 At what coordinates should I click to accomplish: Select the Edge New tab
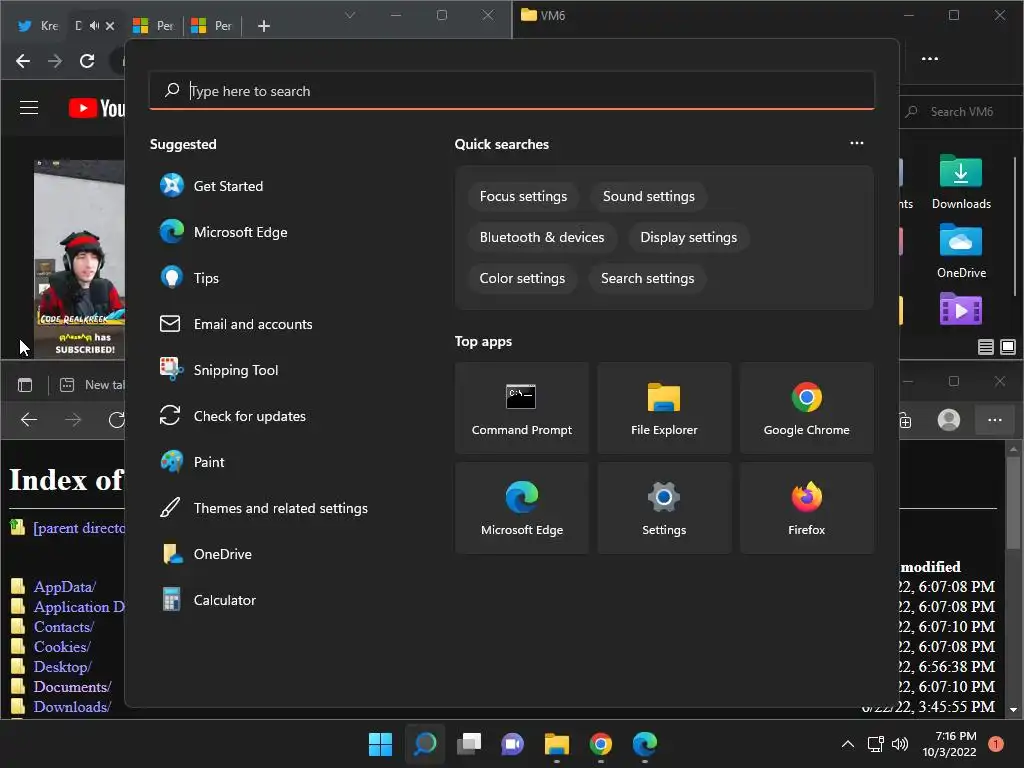pyautogui.click(x=91, y=385)
